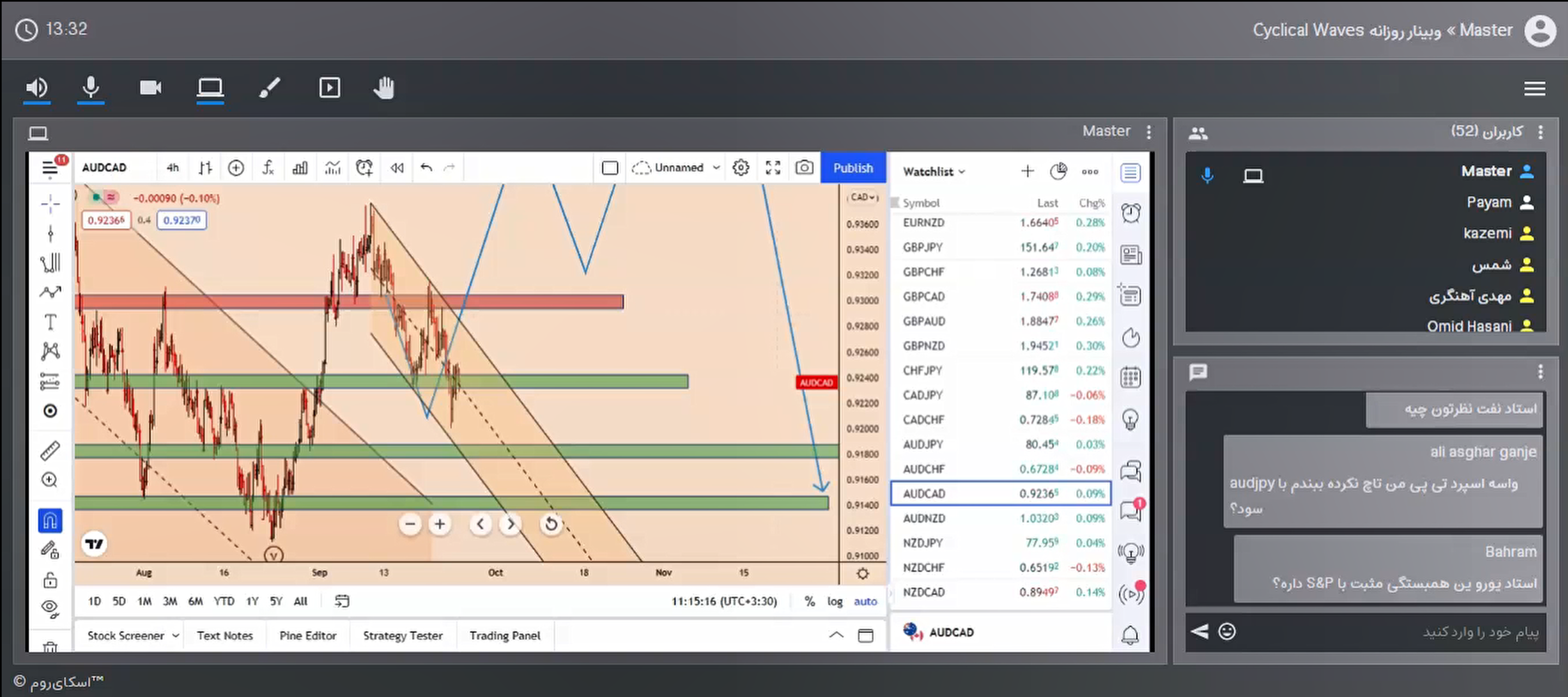Open chart settings gear icon
Image resolution: width=1568 pixels, height=697 pixels.
[x=740, y=168]
